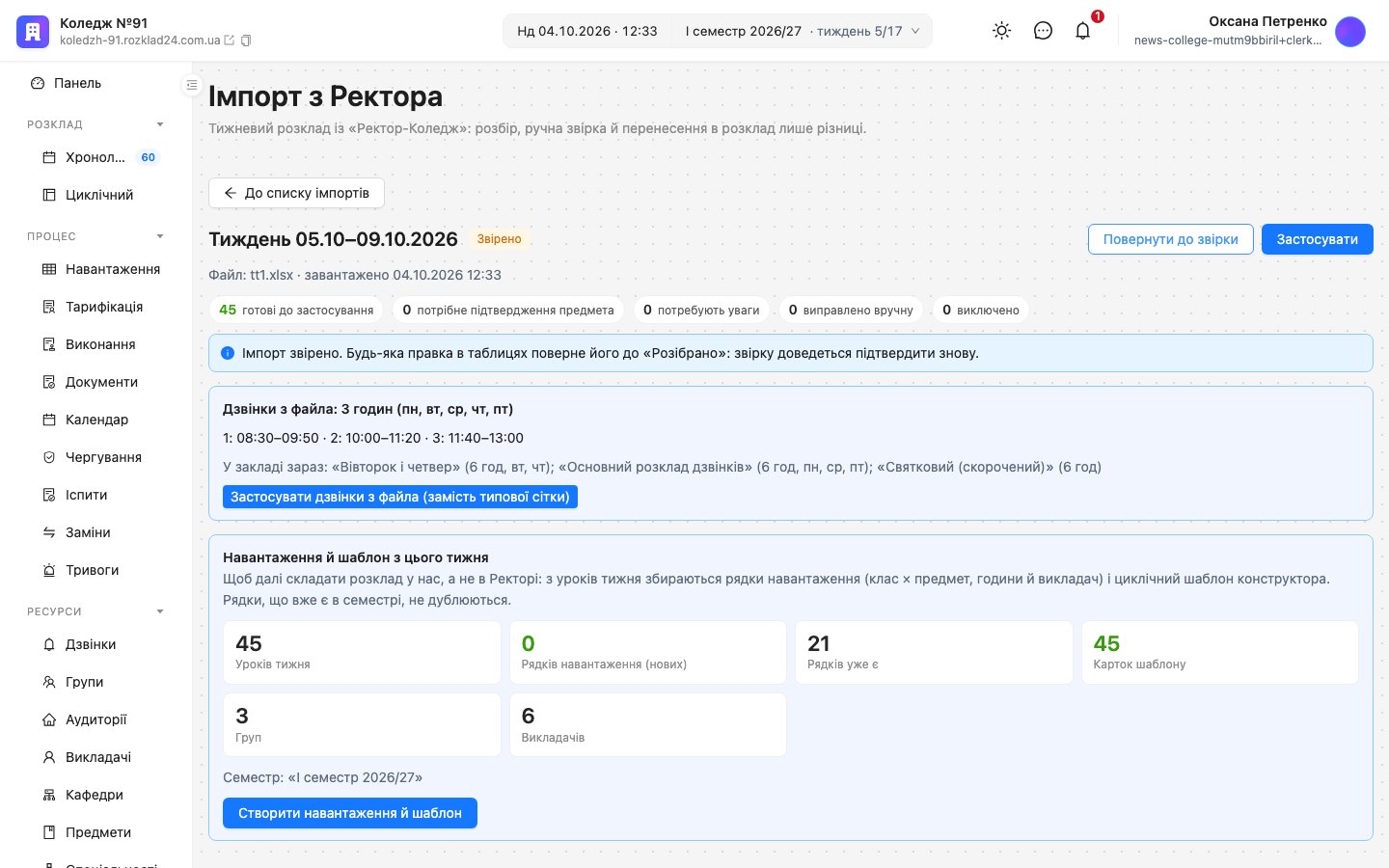Click the 0 потребують уваги chip
1389x868 pixels.
pos(701,310)
